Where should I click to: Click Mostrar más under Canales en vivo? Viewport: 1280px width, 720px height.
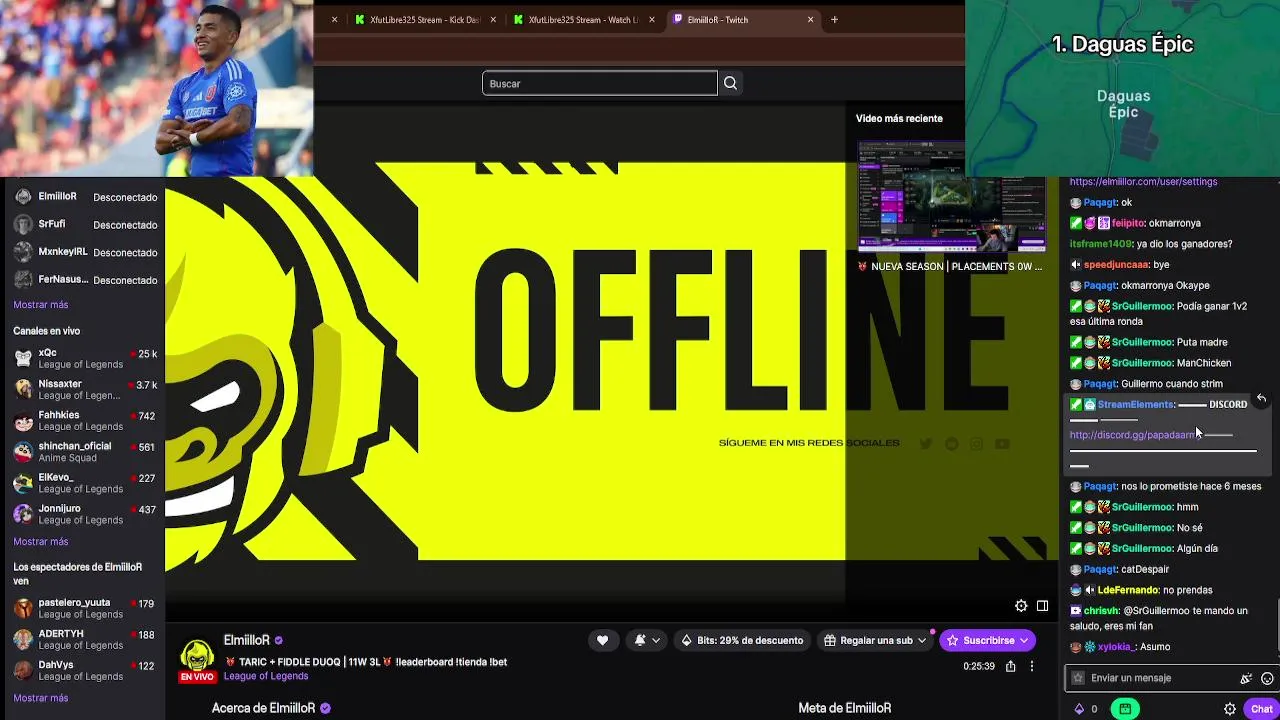[41, 542]
